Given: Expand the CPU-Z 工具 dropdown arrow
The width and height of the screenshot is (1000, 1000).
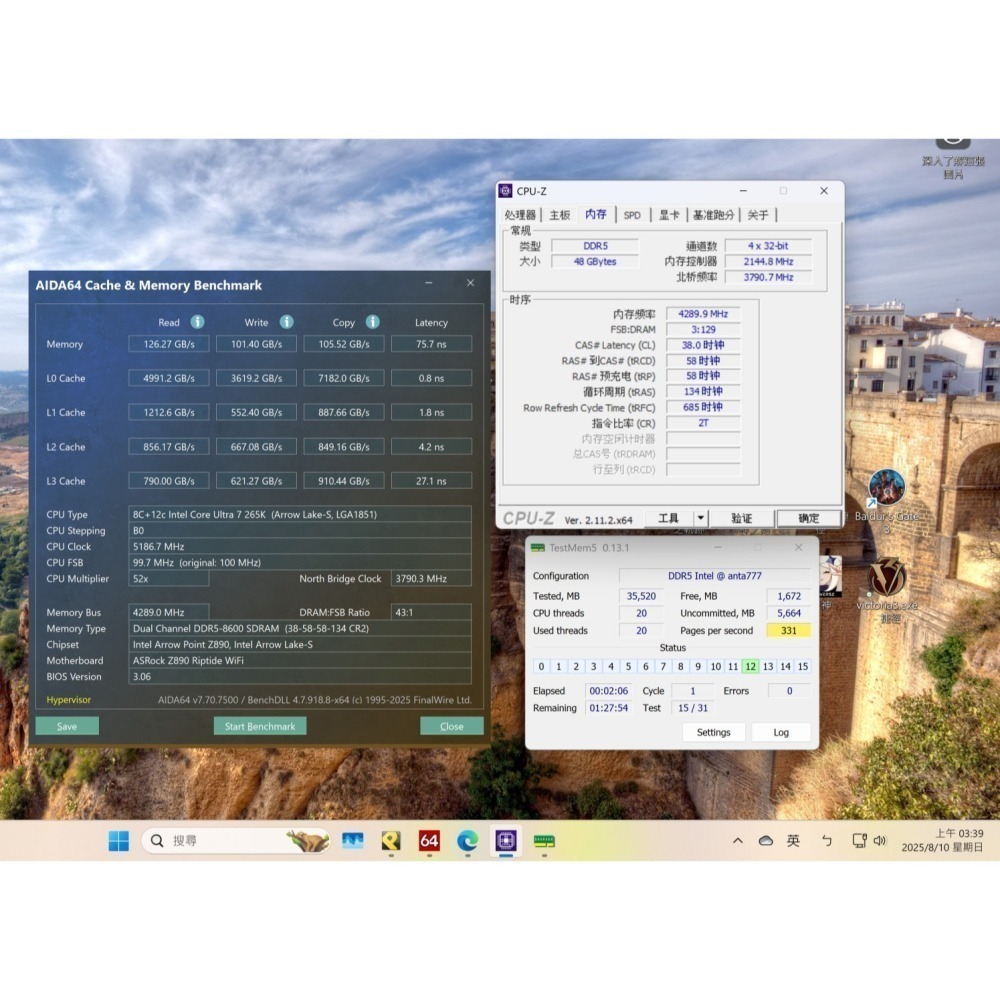Looking at the screenshot, I should tap(701, 518).
